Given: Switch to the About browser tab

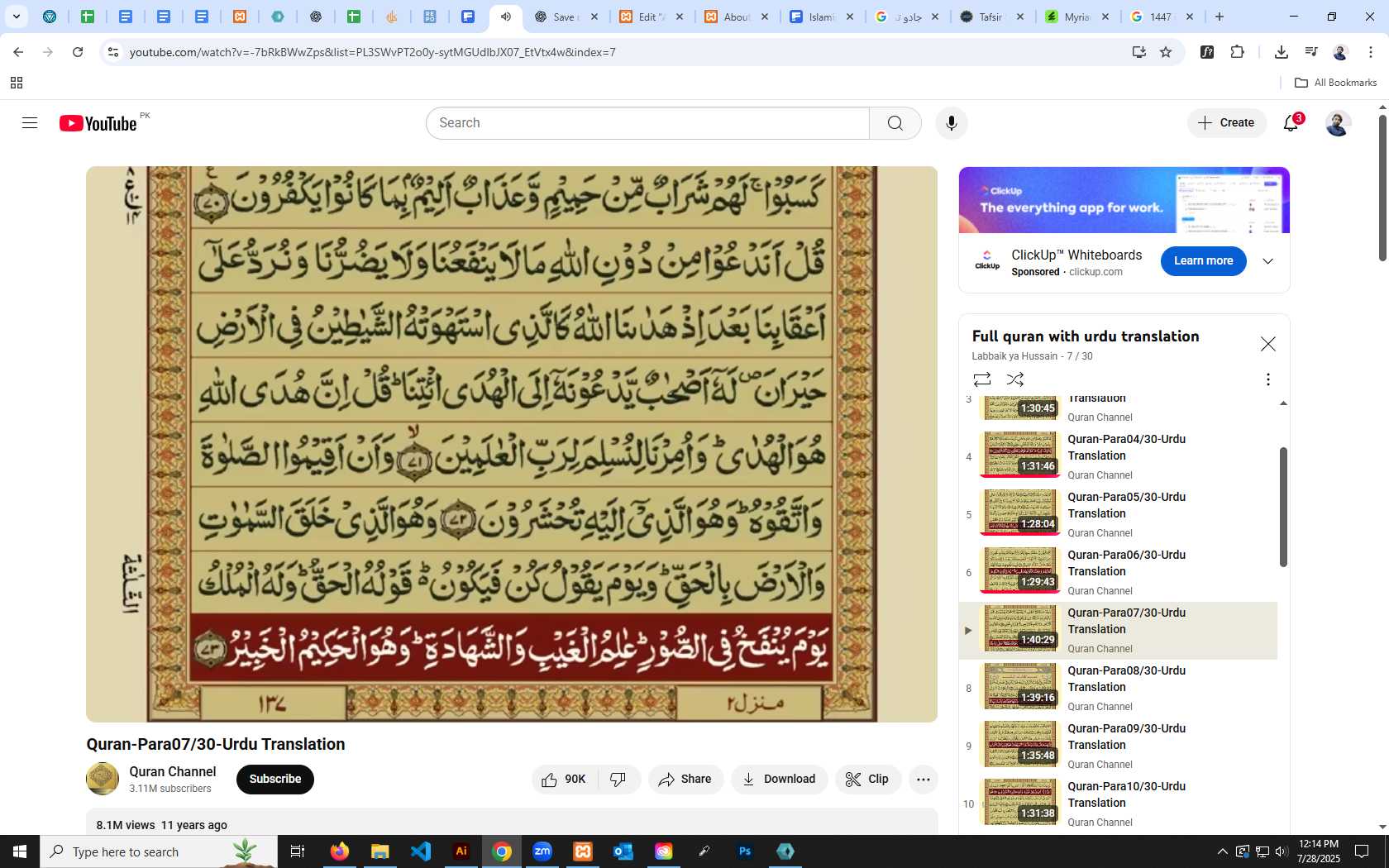Looking at the screenshot, I should [x=736, y=17].
